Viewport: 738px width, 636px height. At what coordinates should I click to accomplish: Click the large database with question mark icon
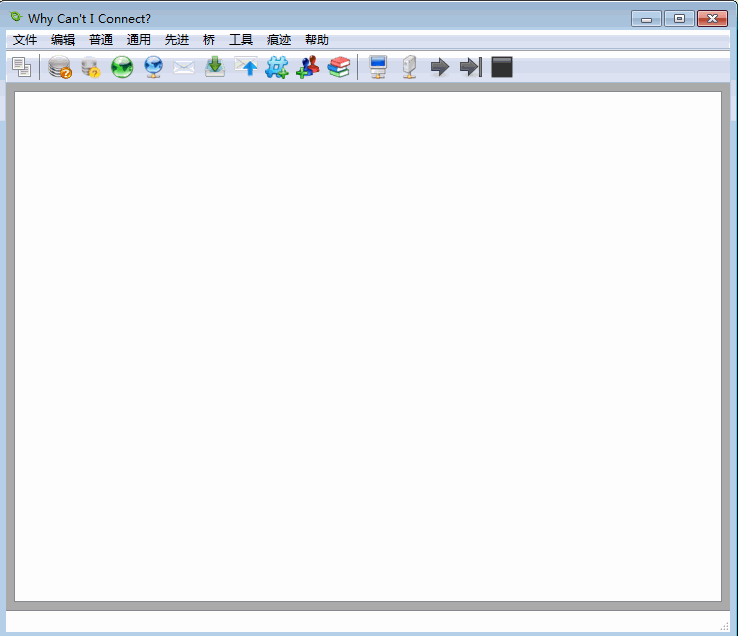(60, 67)
